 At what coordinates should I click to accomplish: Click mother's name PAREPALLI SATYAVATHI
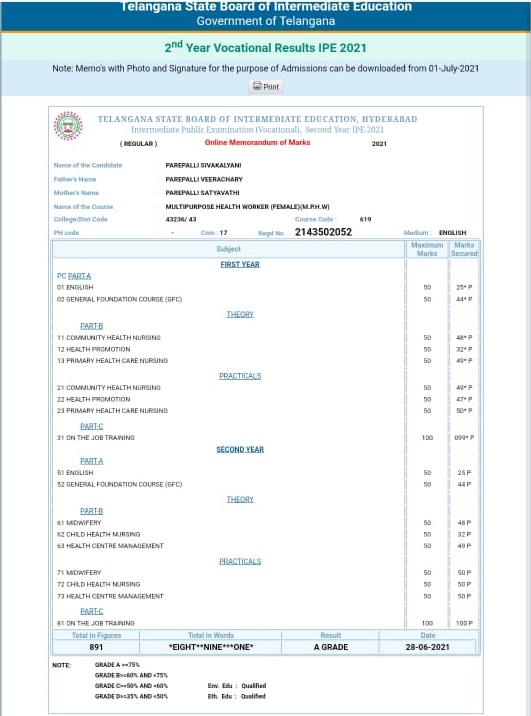(x=202, y=193)
